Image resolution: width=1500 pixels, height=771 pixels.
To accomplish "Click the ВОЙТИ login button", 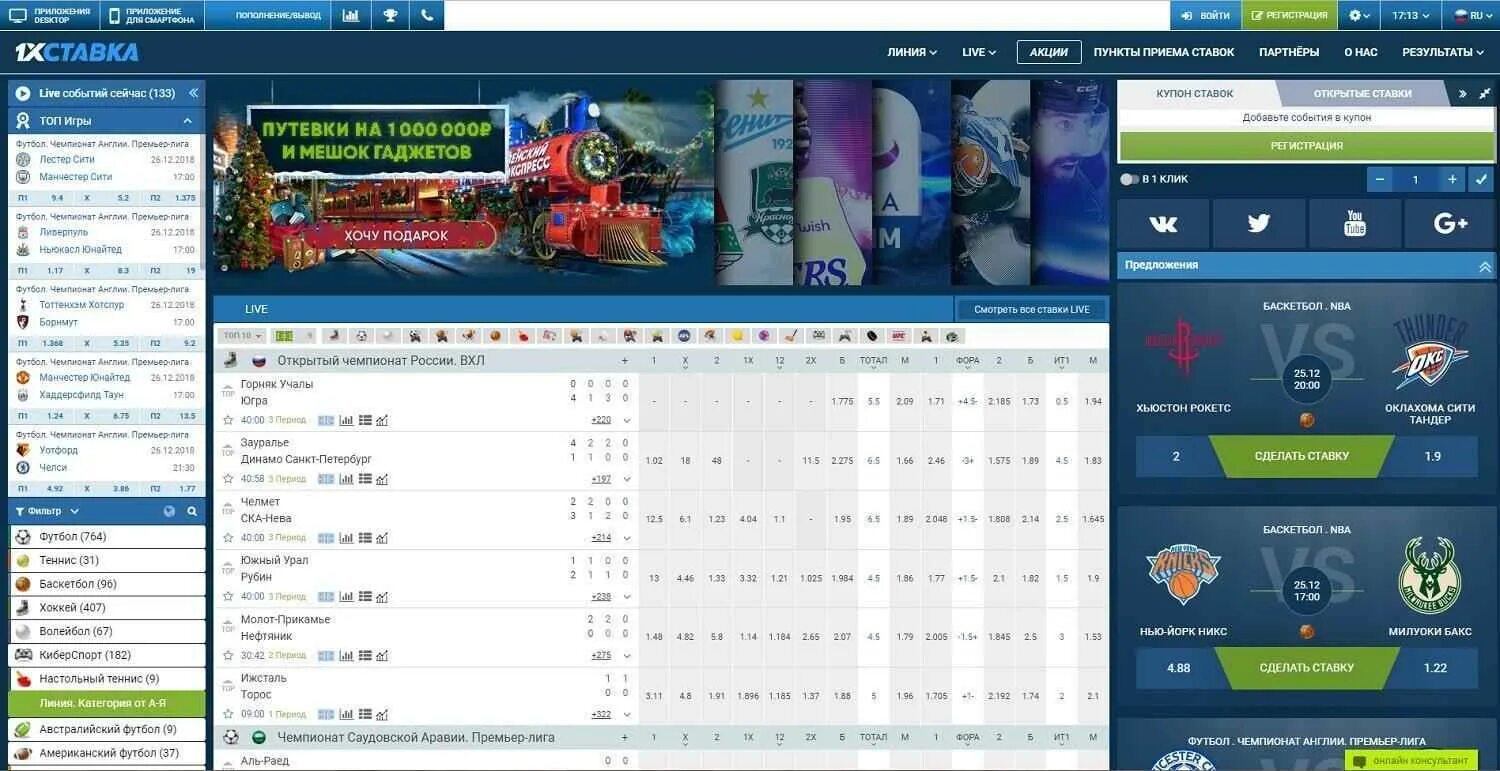I will (1205, 15).
